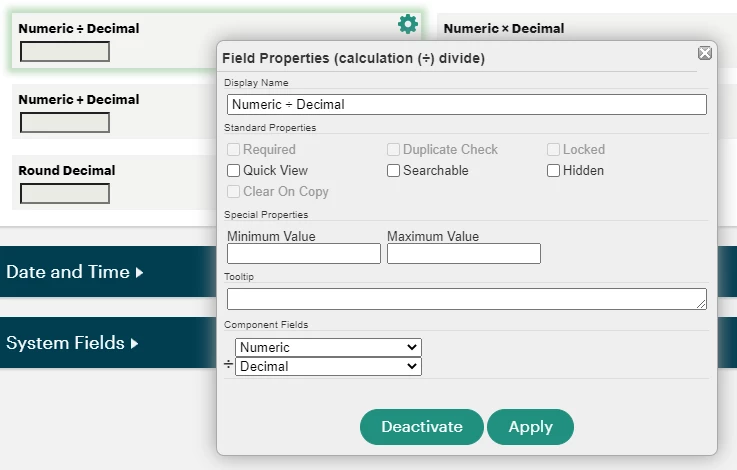Click the Apply button
The image size is (737, 470).
pos(530,427)
